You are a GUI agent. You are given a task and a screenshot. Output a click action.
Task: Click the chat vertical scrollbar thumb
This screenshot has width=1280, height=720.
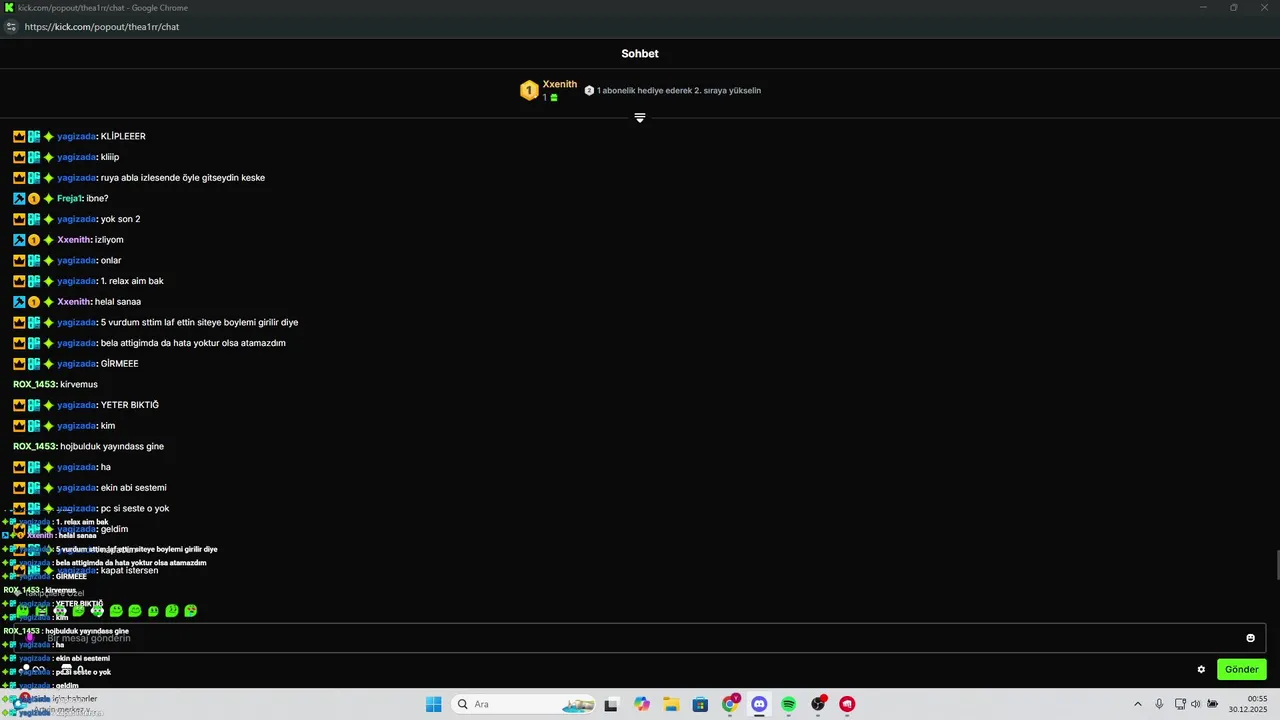coord(1276,565)
